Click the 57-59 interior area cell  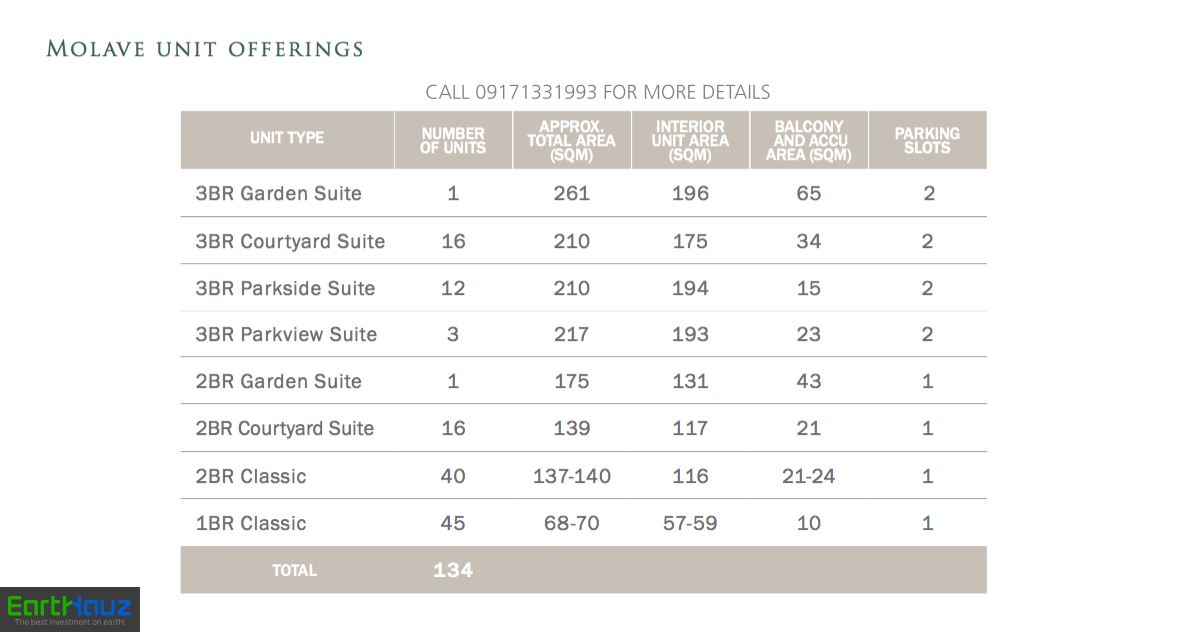(x=690, y=524)
